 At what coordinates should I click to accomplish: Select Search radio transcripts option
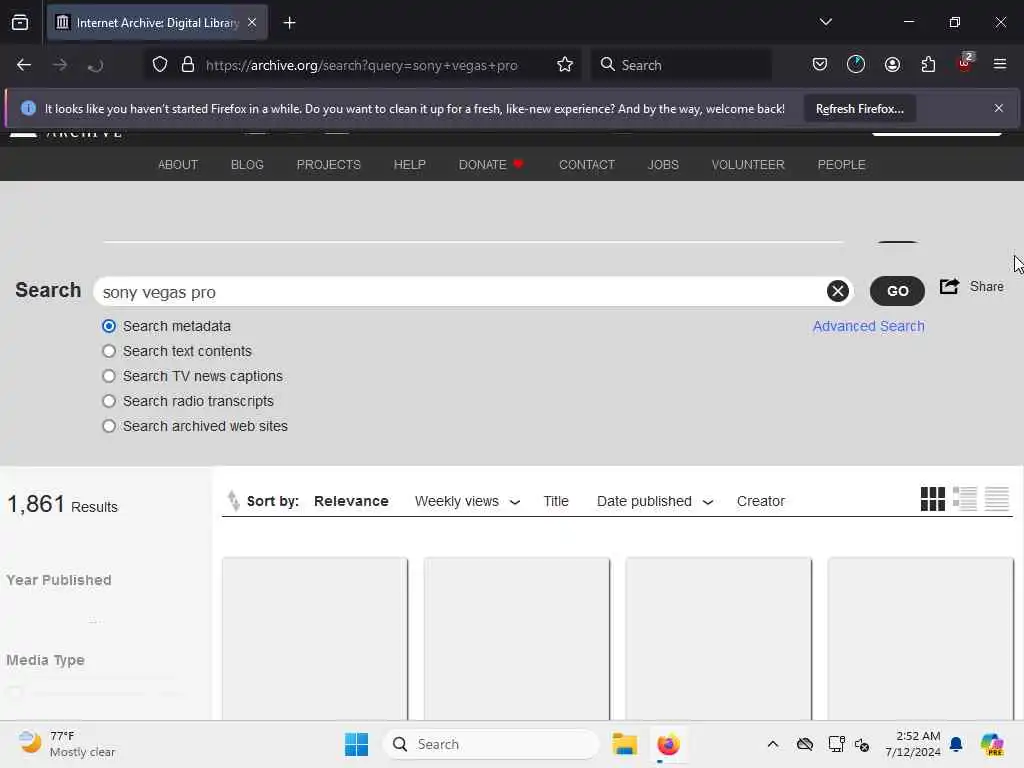coord(109,401)
